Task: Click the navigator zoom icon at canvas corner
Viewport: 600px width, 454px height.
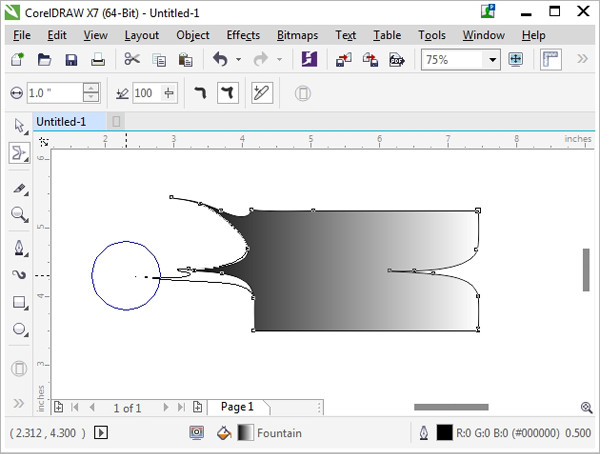Action: (x=587, y=408)
